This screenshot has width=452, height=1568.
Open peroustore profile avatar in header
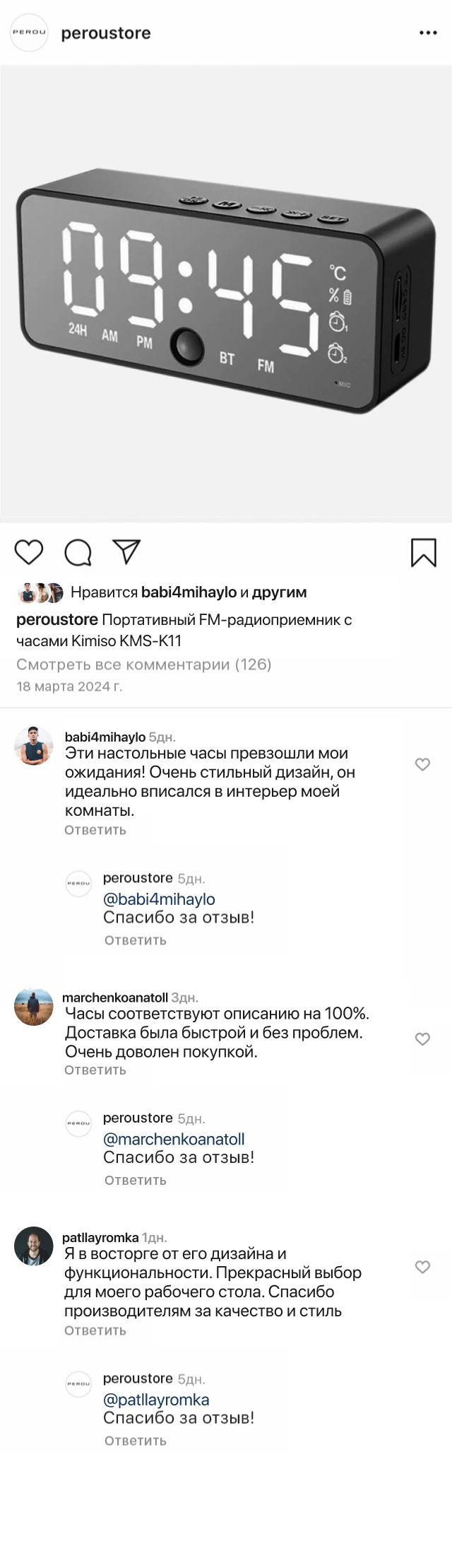click(30, 33)
